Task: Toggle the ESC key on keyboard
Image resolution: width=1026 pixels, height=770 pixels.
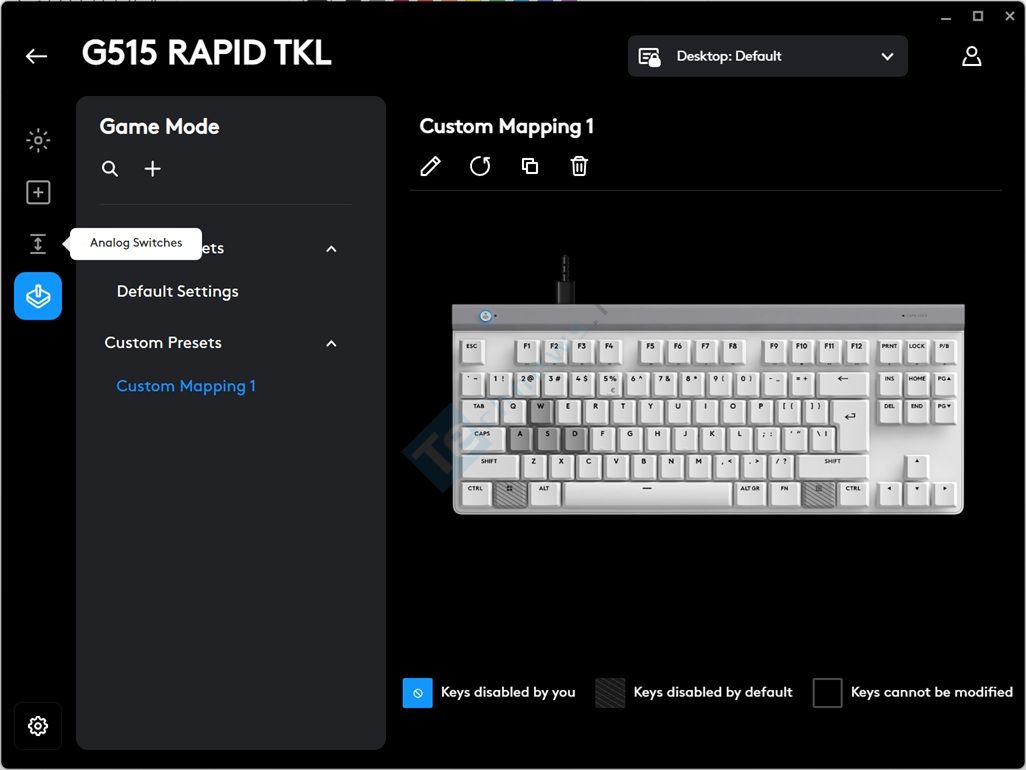Action: [472, 348]
